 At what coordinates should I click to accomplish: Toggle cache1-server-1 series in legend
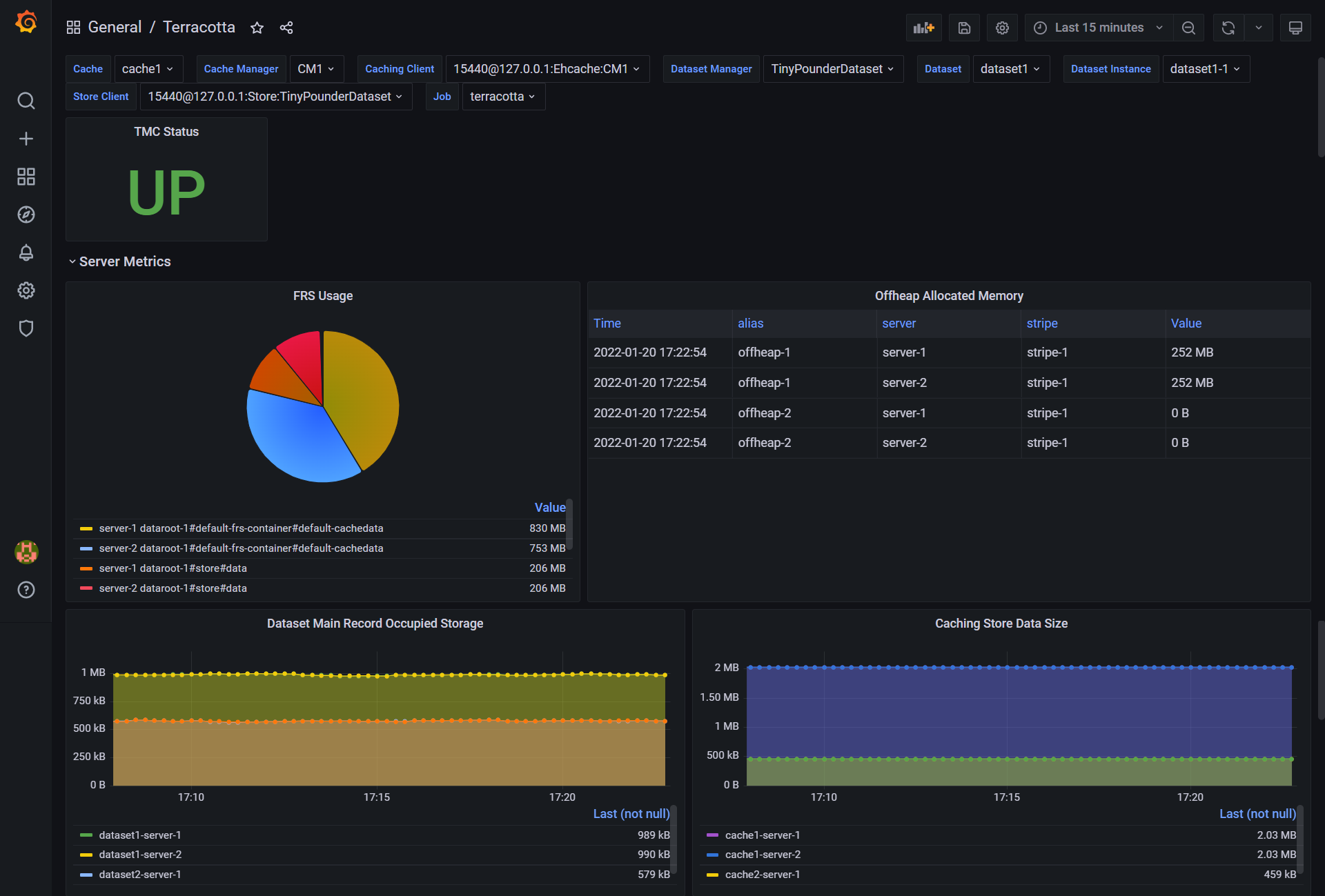762,835
